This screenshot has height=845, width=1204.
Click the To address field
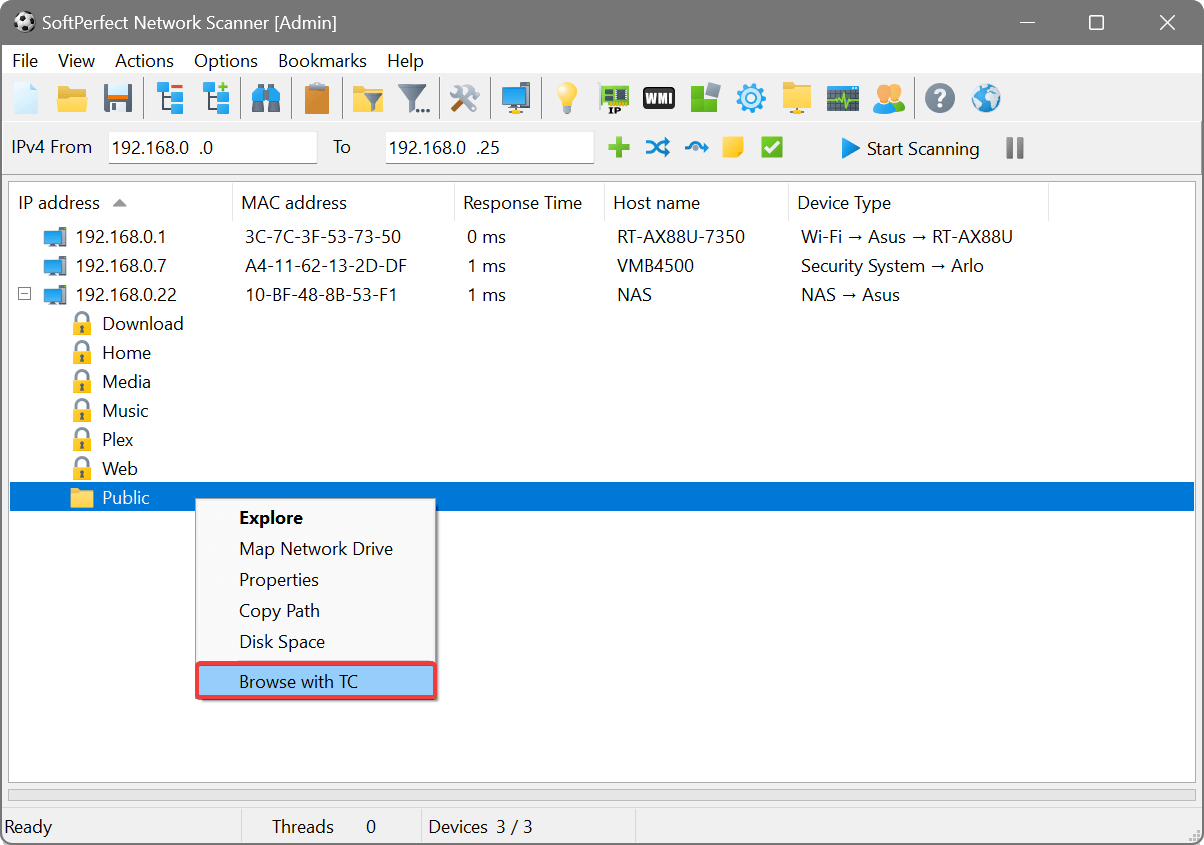click(x=489, y=148)
